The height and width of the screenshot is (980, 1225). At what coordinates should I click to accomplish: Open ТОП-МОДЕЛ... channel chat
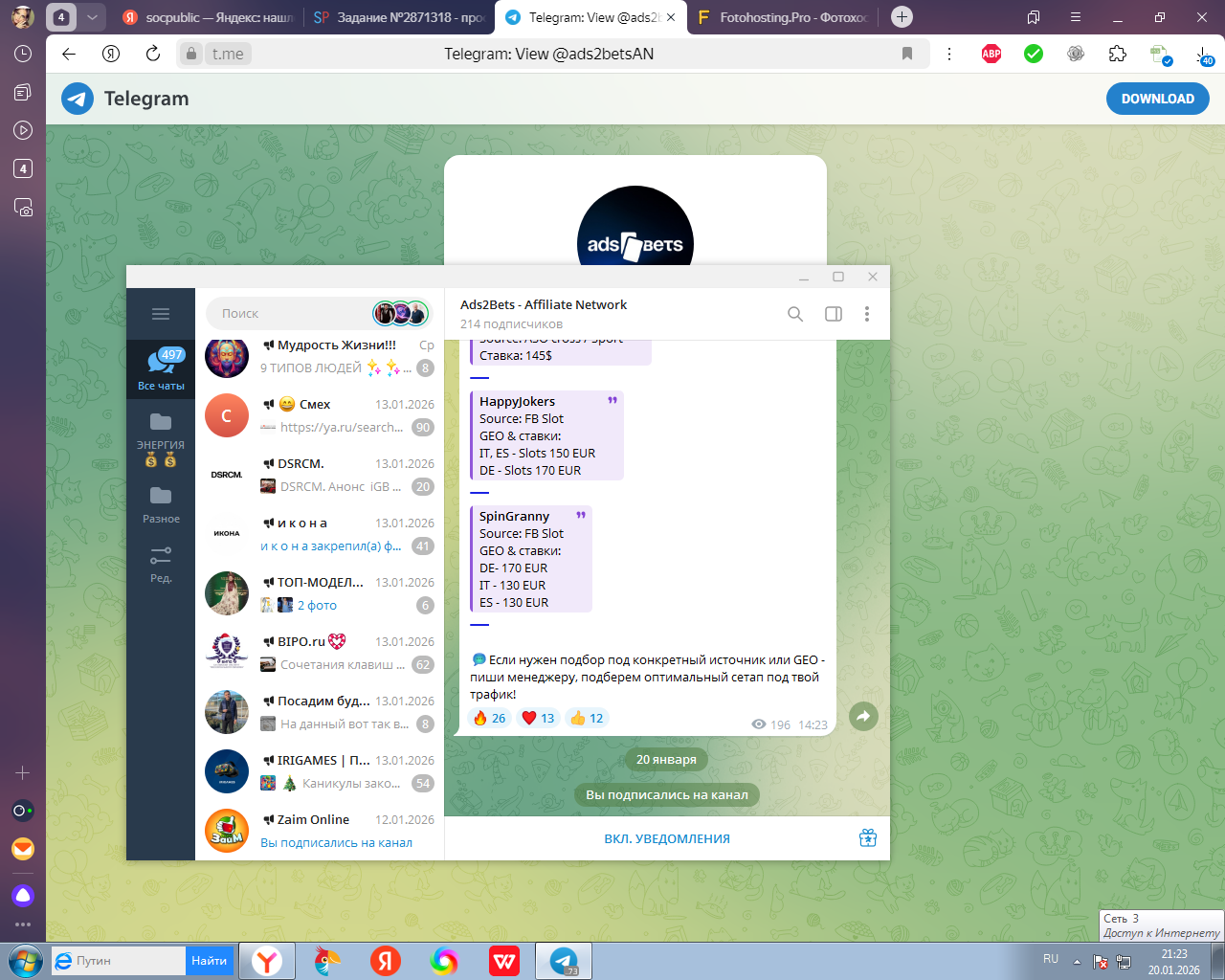click(320, 594)
